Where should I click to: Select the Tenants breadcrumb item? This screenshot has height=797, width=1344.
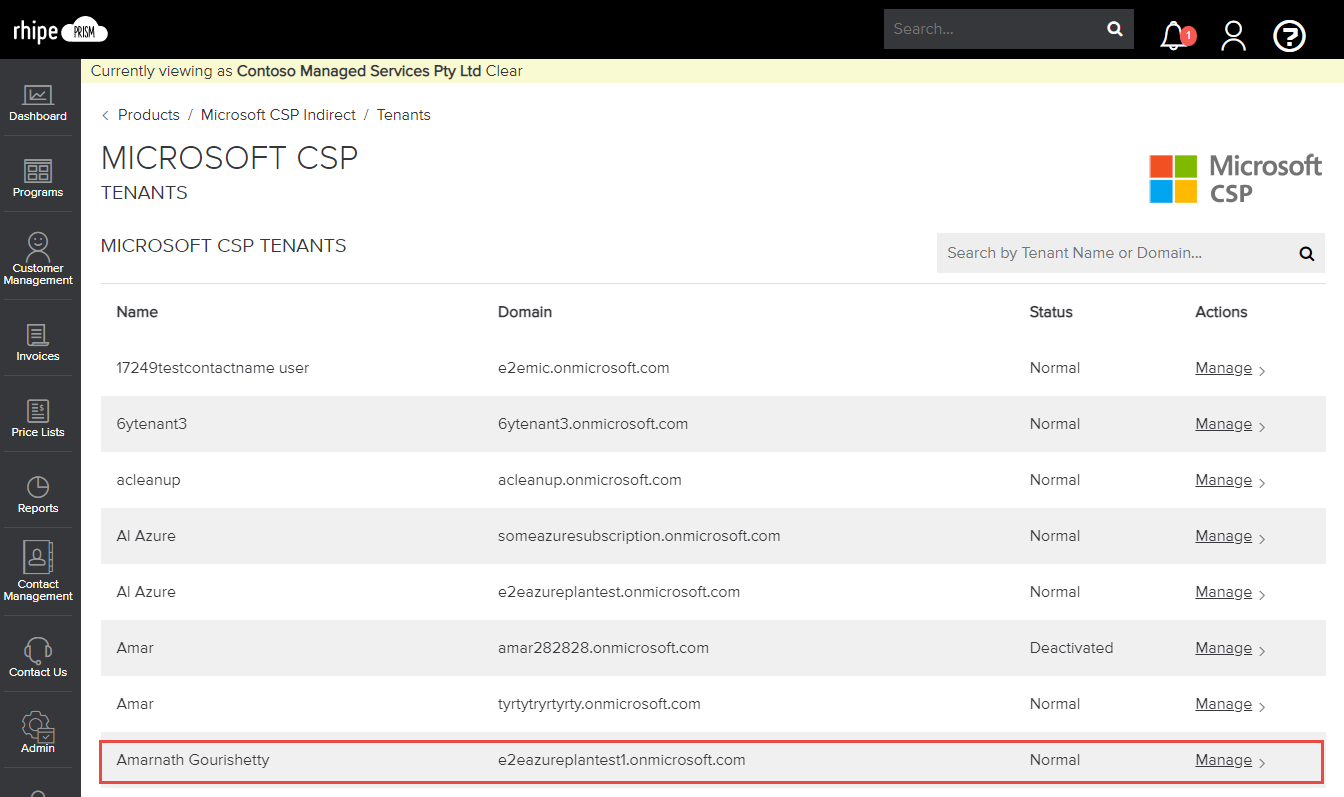[x=403, y=114]
